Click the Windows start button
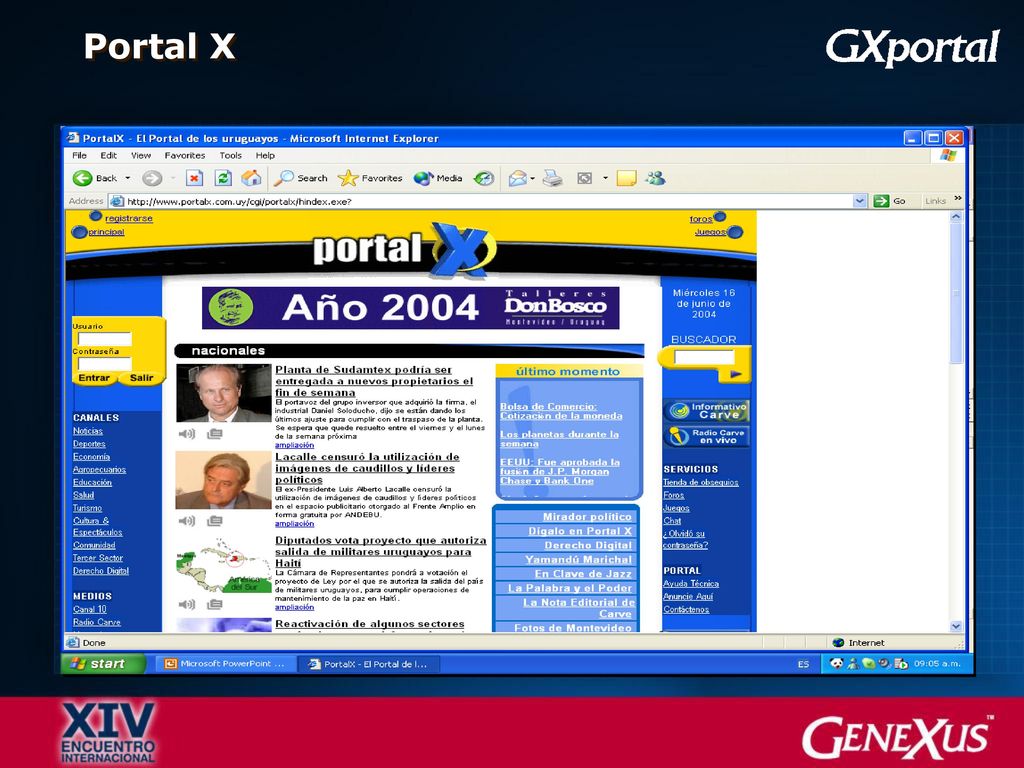The width and height of the screenshot is (1024, 768). 104,664
